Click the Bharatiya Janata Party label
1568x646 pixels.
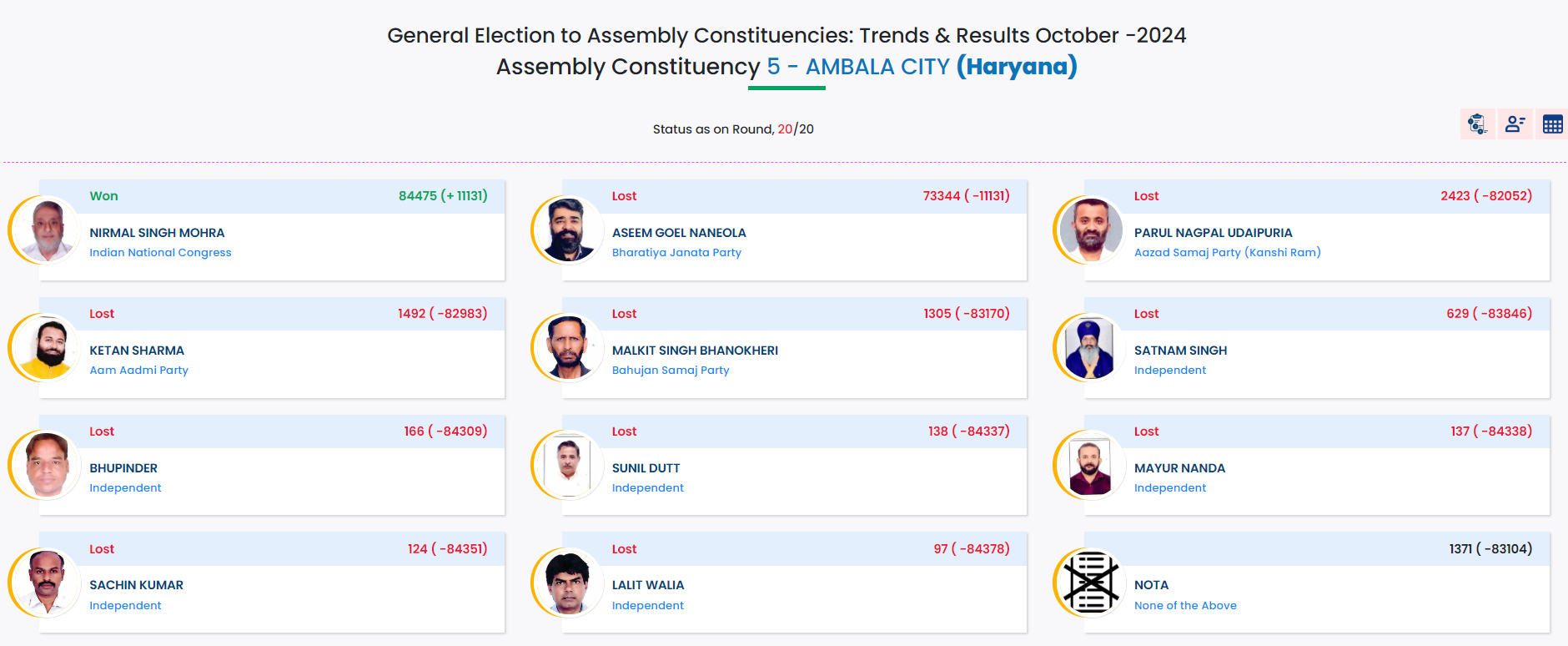(x=676, y=253)
